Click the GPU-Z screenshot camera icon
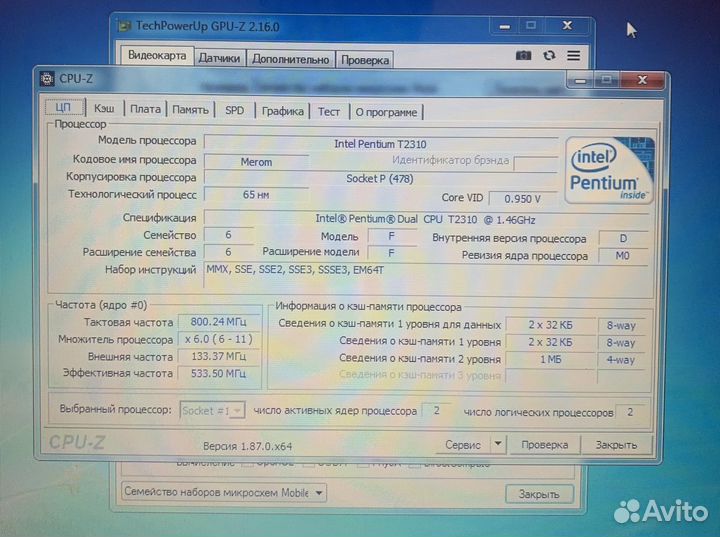Screen dimensions: 720x537 click(x=523, y=56)
